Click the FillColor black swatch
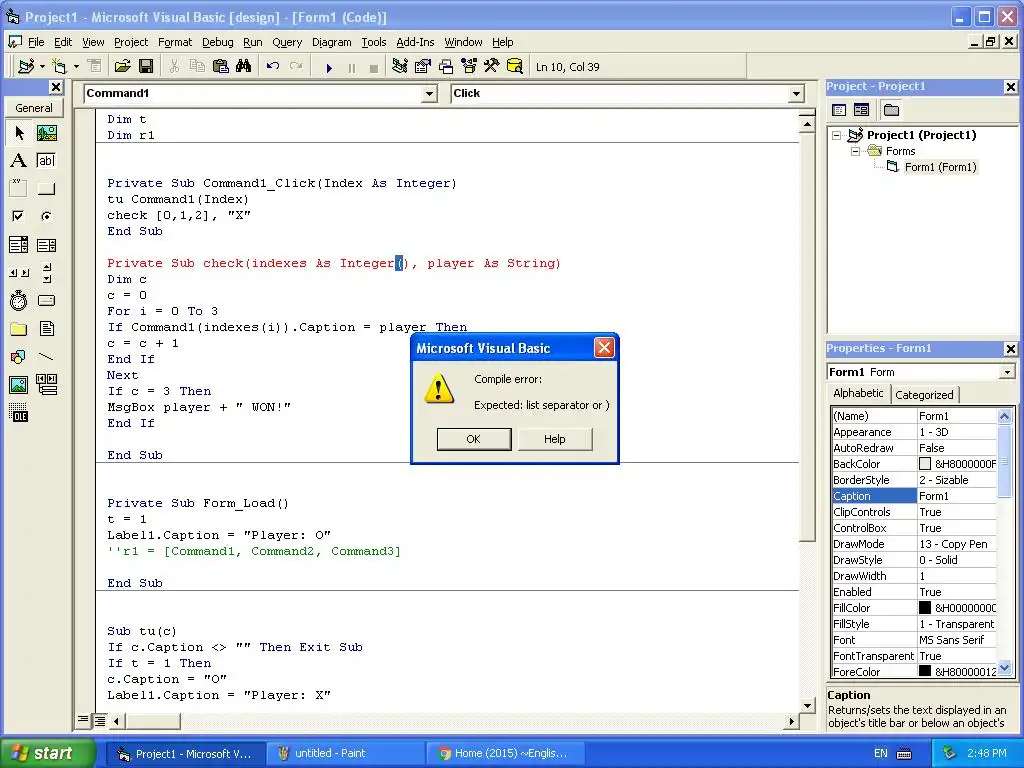1024x768 pixels. [925, 607]
